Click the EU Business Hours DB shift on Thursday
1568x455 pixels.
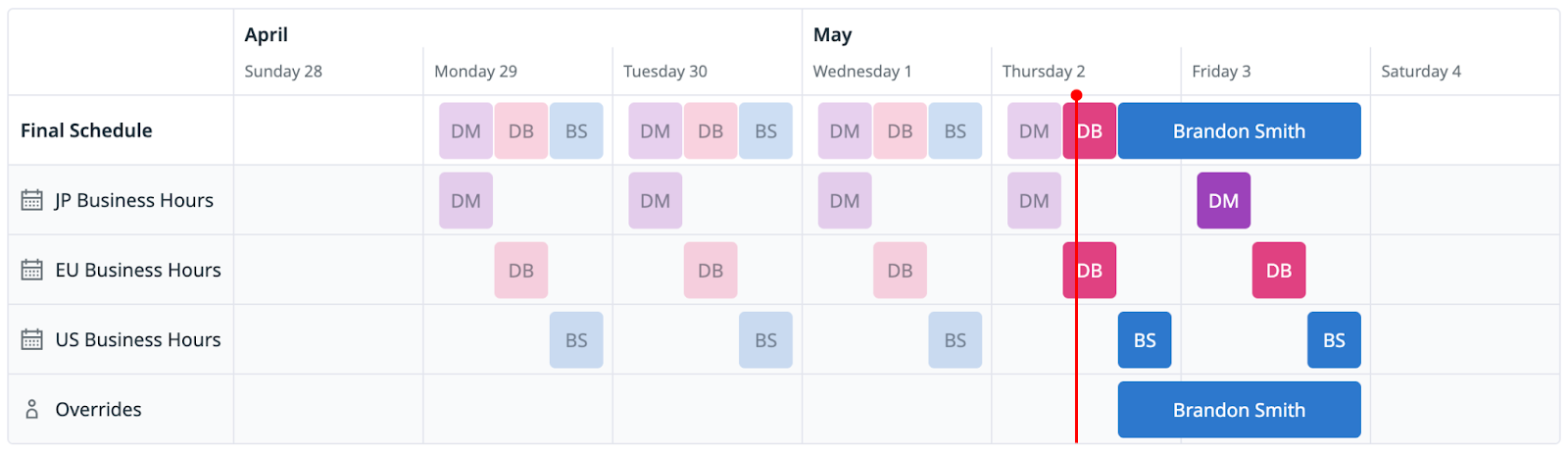[x=1090, y=270]
